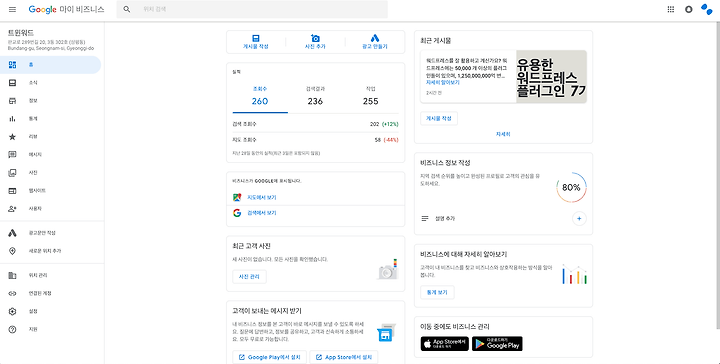Open the View on Maps link
This screenshot has height=364, width=720.
point(262,197)
